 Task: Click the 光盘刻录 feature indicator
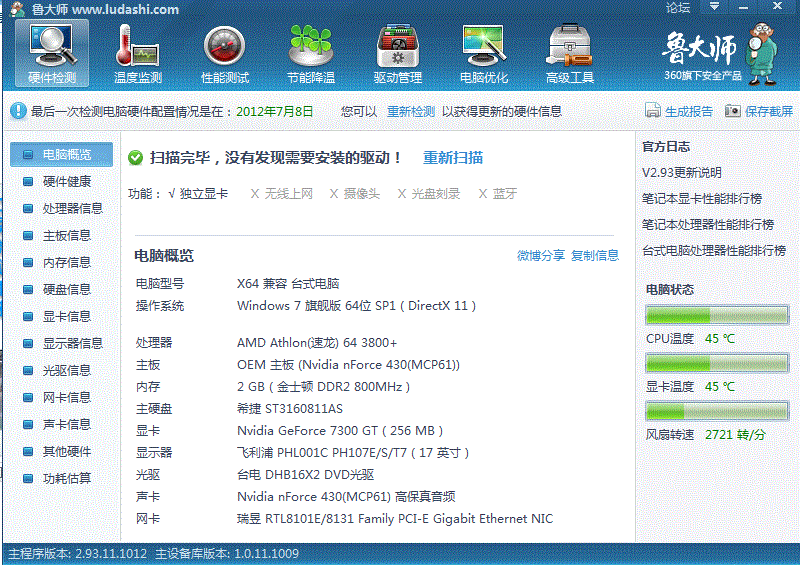click(x=429, y=194)
